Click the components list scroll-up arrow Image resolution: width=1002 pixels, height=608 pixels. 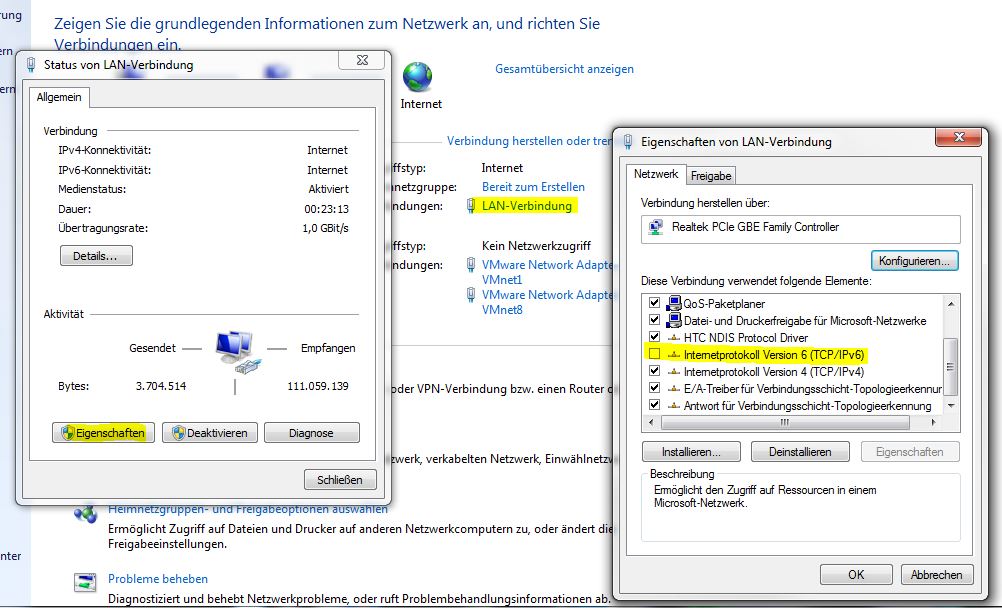click(x=951, y=303)
